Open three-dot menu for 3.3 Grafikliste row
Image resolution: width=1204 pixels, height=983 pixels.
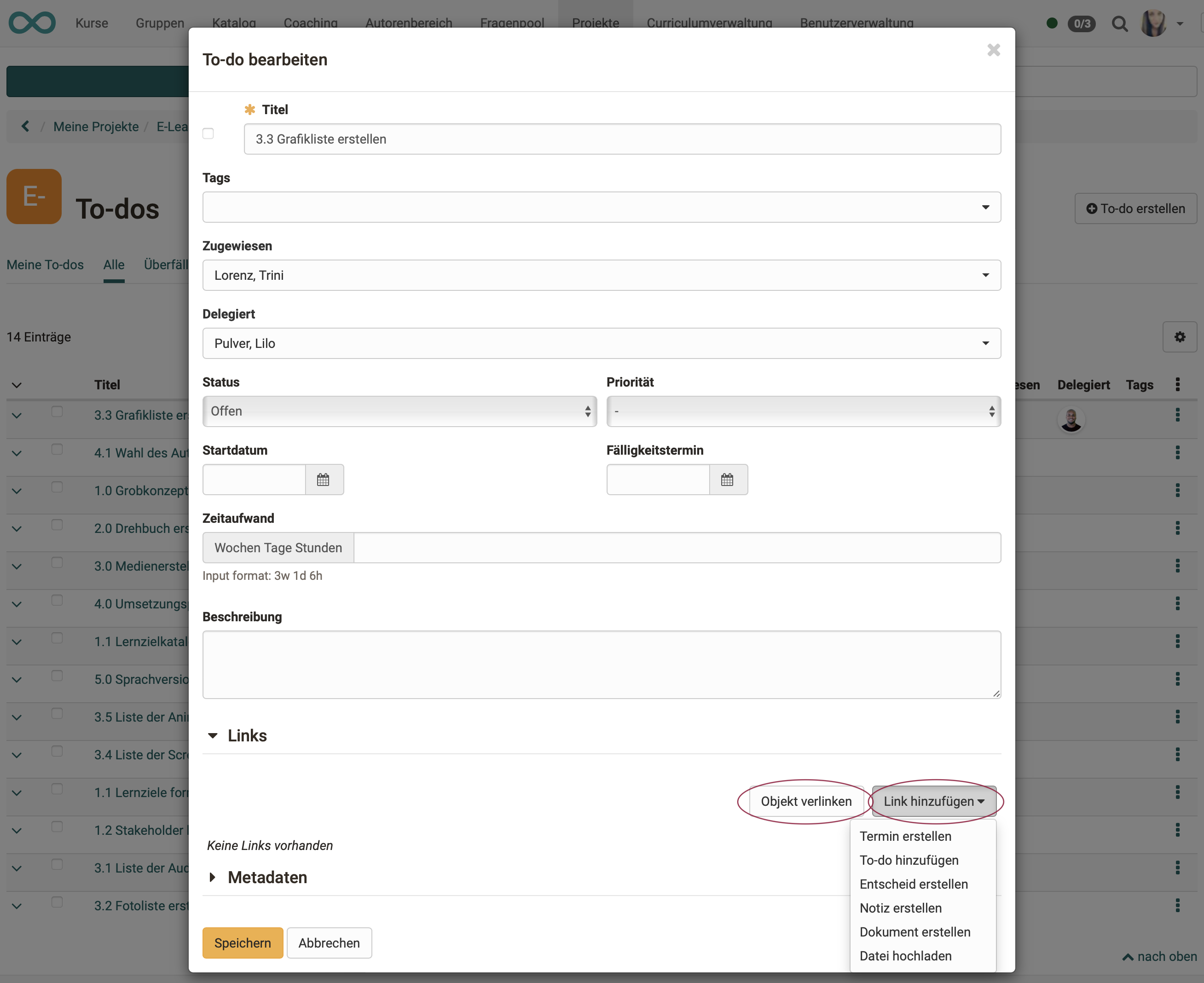pyautogui.click(x=1178, y=415)
